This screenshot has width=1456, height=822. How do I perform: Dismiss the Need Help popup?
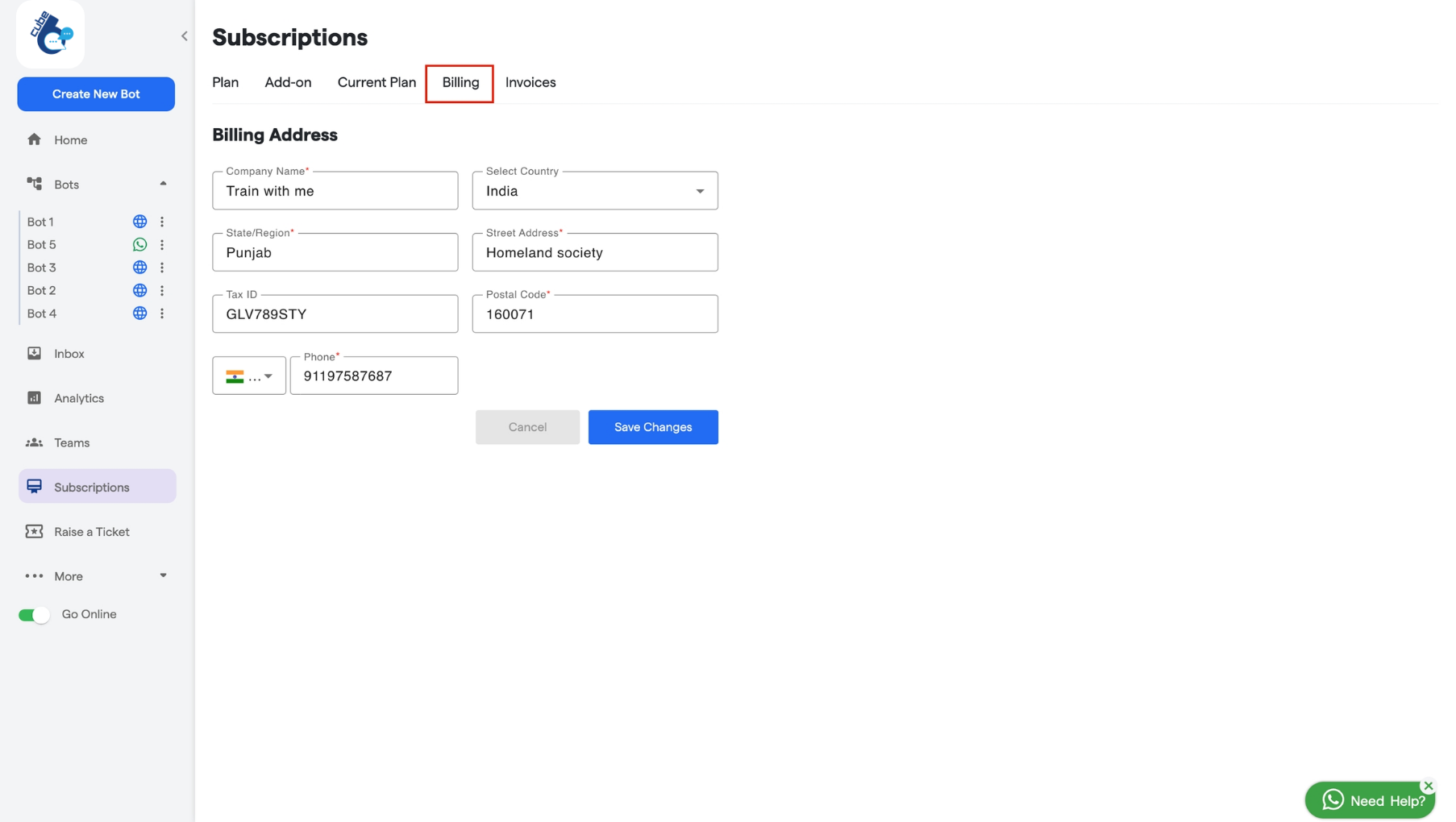click(x=1428, y=786)
